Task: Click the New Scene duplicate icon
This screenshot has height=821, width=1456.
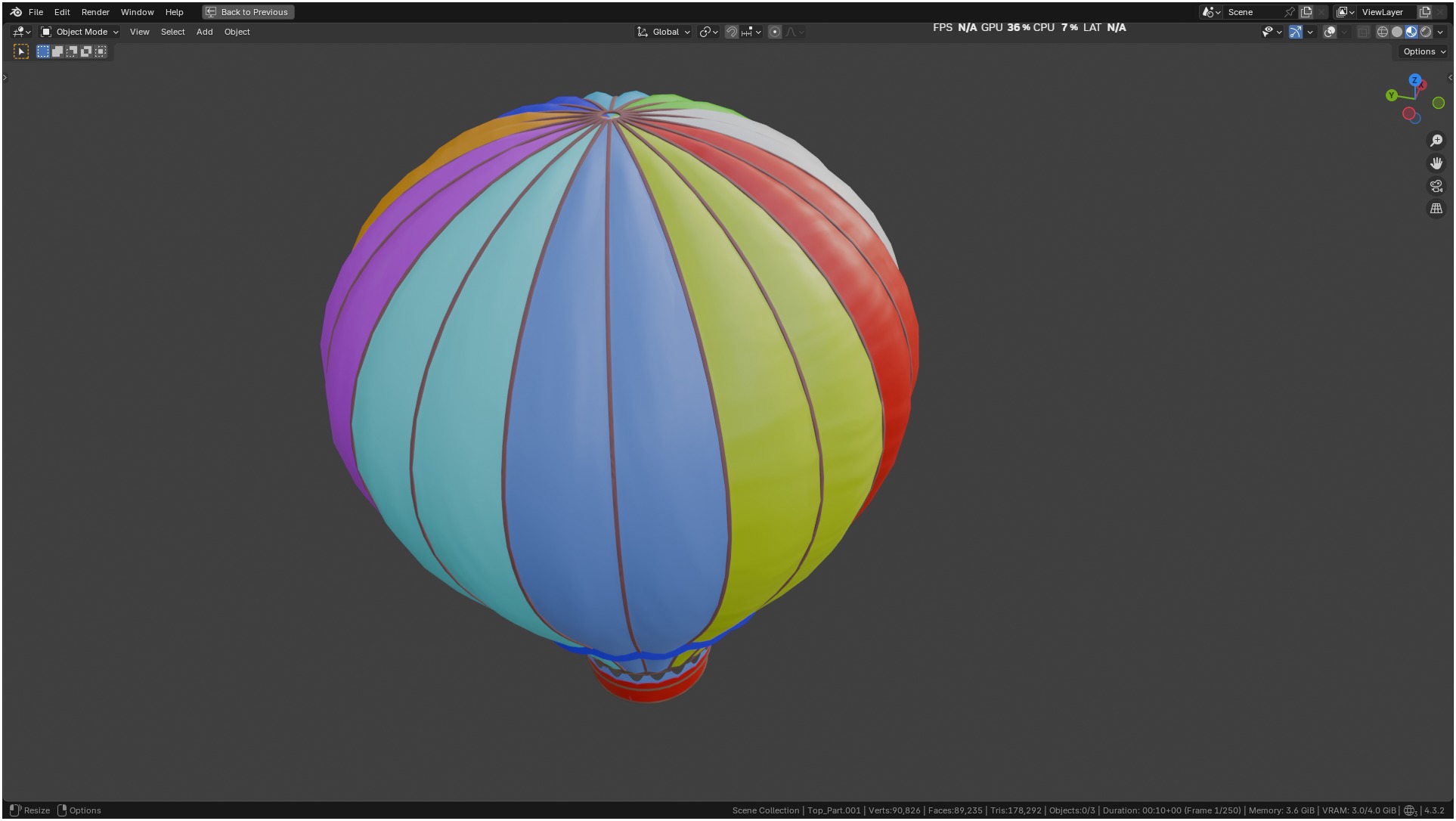Action: click(x=1306, y=12)
